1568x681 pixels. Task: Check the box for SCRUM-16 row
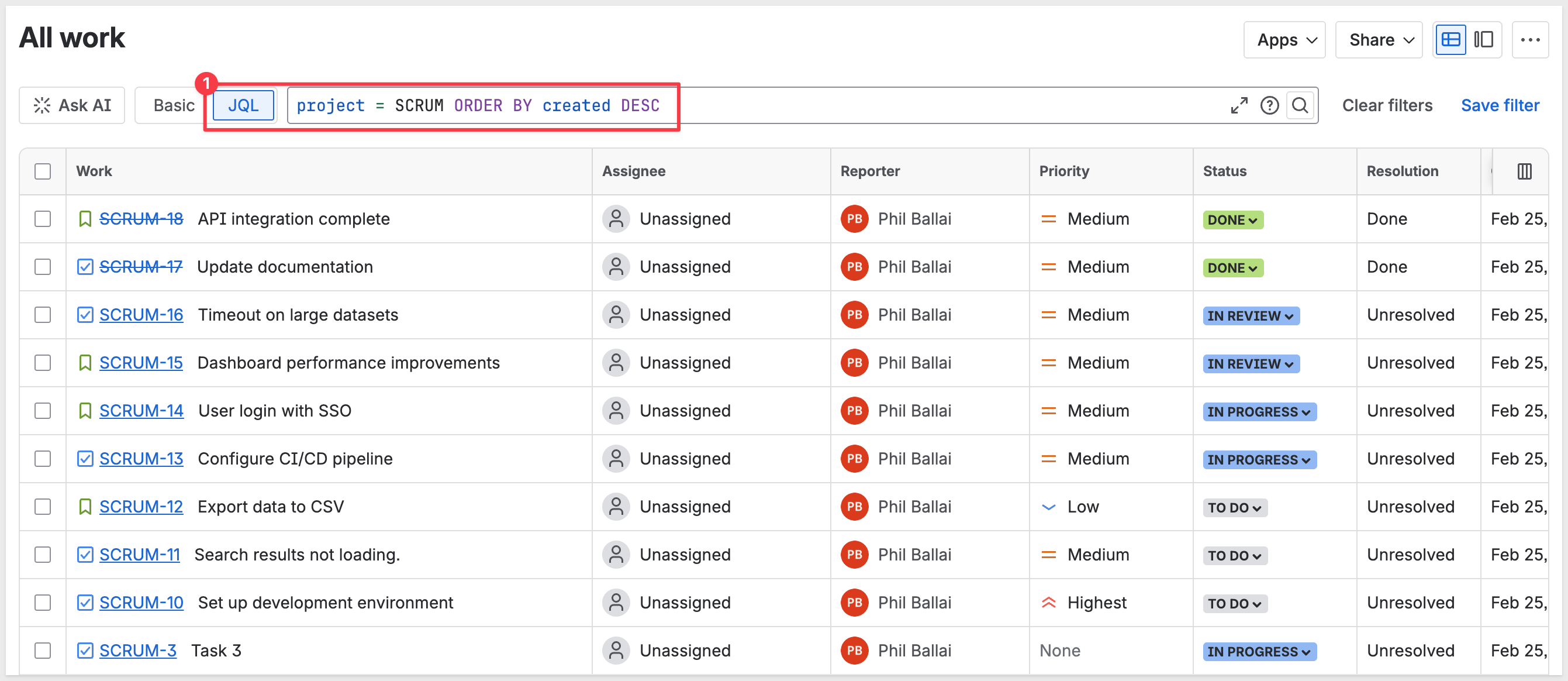coord(43,315)
